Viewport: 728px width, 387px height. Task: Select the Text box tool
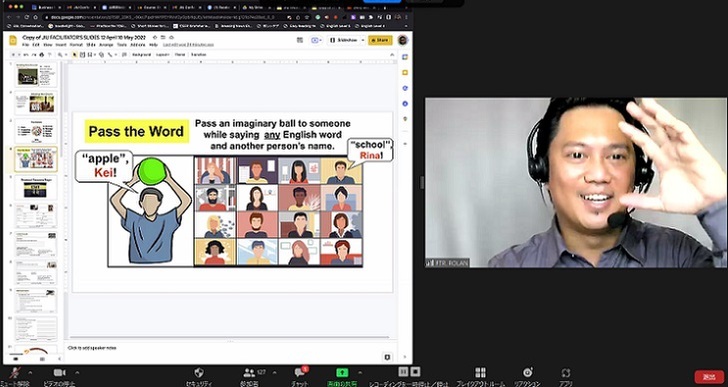pyautogui.click(x=82, y=55)
